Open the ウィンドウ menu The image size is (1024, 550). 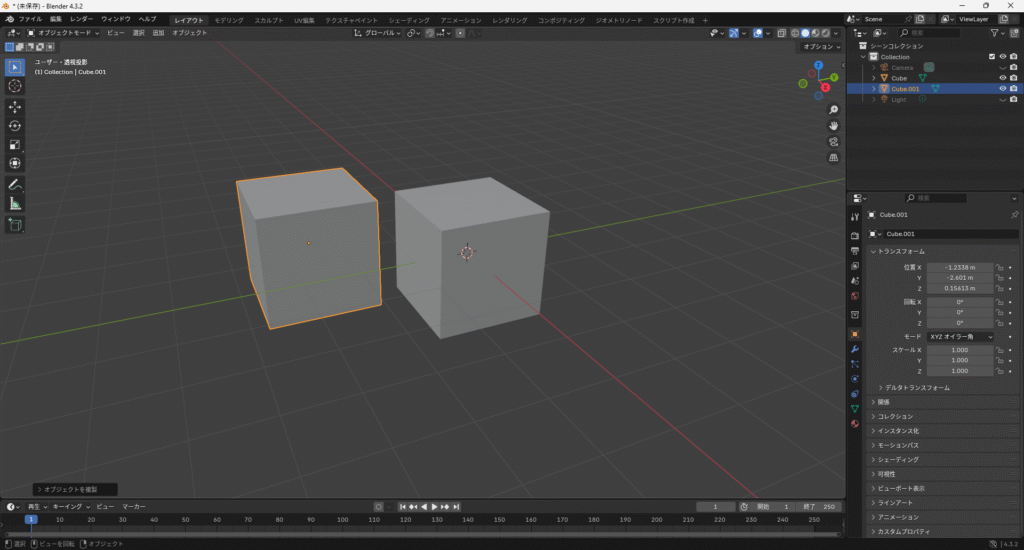(116, 20)
